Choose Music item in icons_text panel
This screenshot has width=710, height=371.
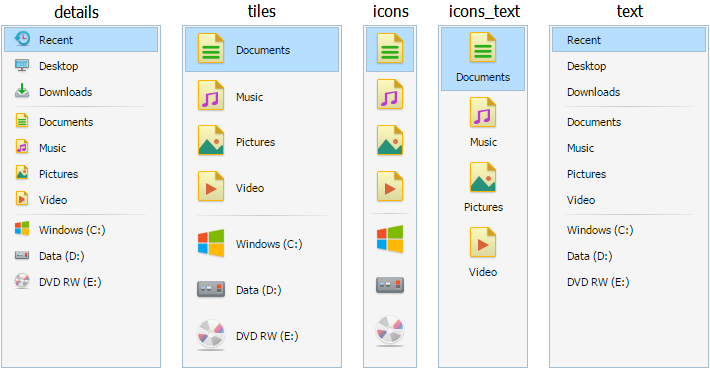[483, 122]
